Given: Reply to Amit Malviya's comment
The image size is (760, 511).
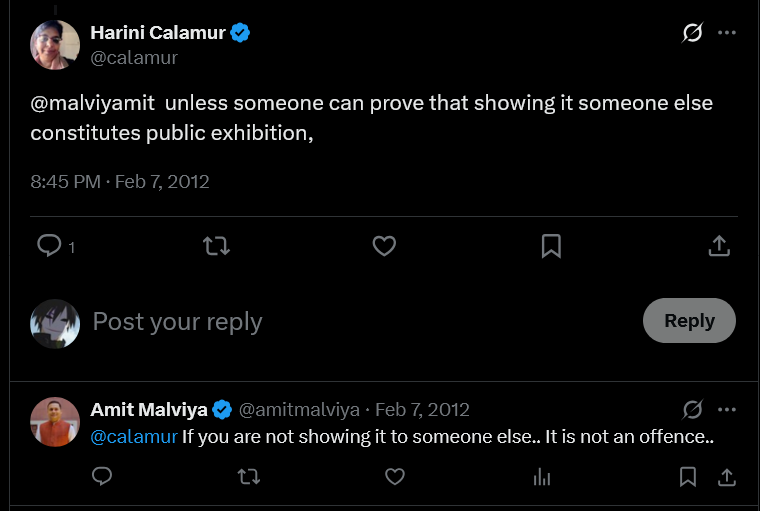Looking at the screenshot, I should pos(102,477).
